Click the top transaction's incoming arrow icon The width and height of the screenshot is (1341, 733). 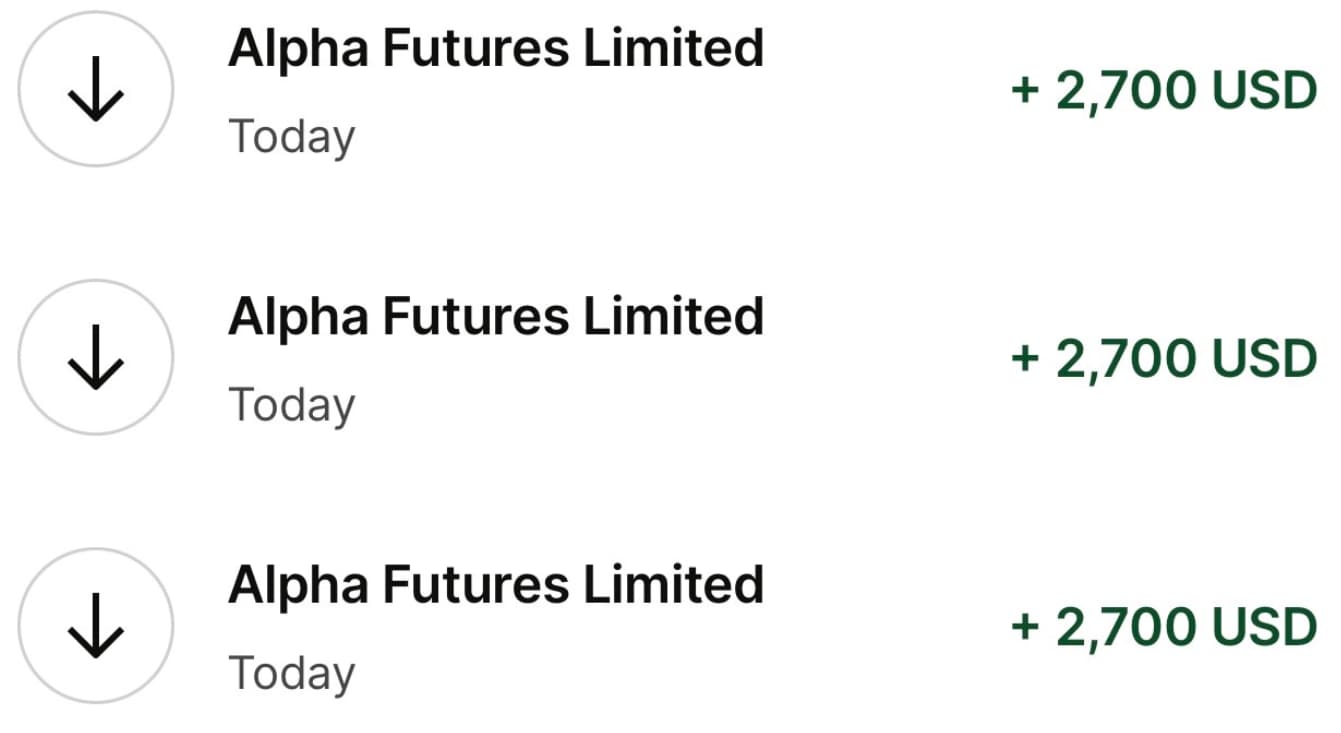click(x=96, y=89)
